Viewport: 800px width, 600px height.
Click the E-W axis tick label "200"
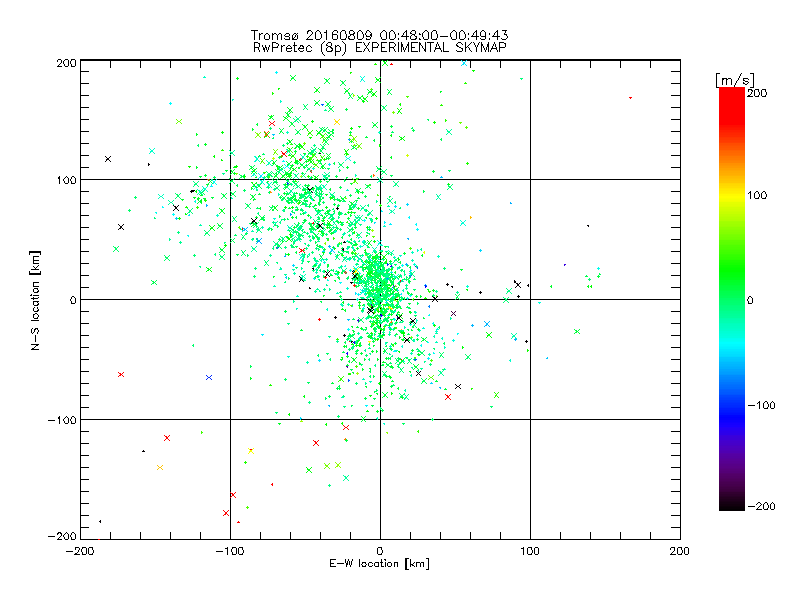point(680,551)
